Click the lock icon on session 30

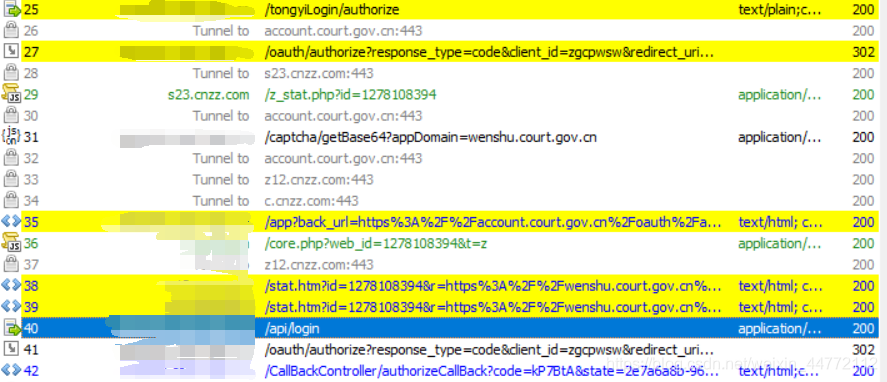pos(11,115)
